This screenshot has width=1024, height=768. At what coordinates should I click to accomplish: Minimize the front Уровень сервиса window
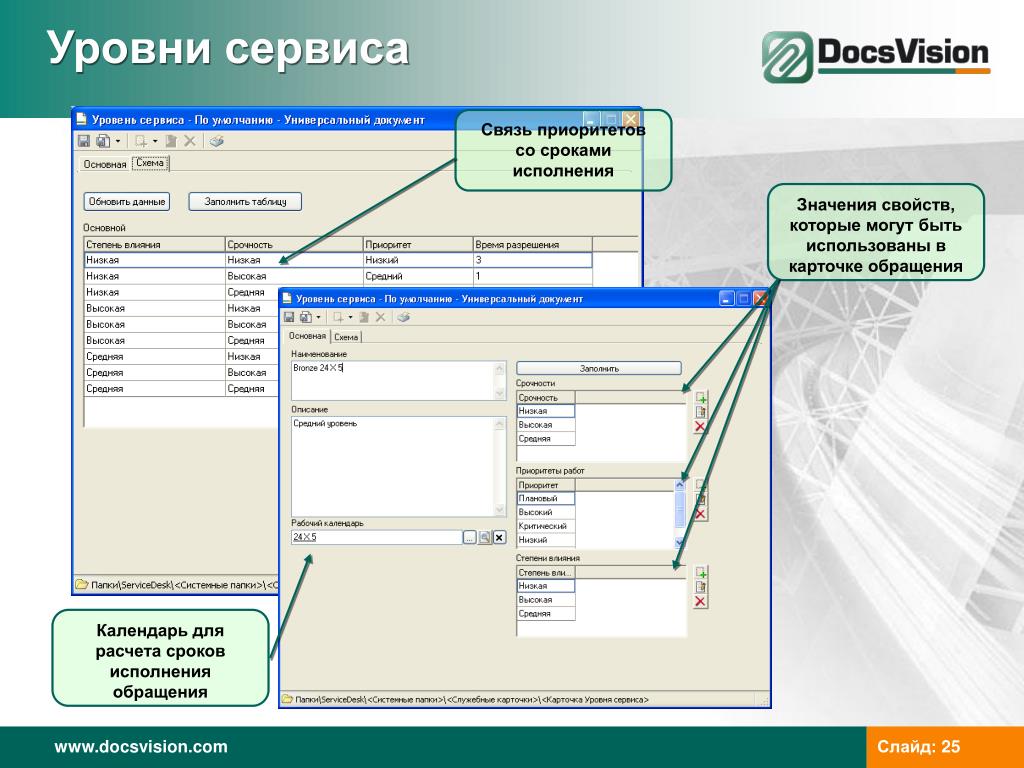727,299
